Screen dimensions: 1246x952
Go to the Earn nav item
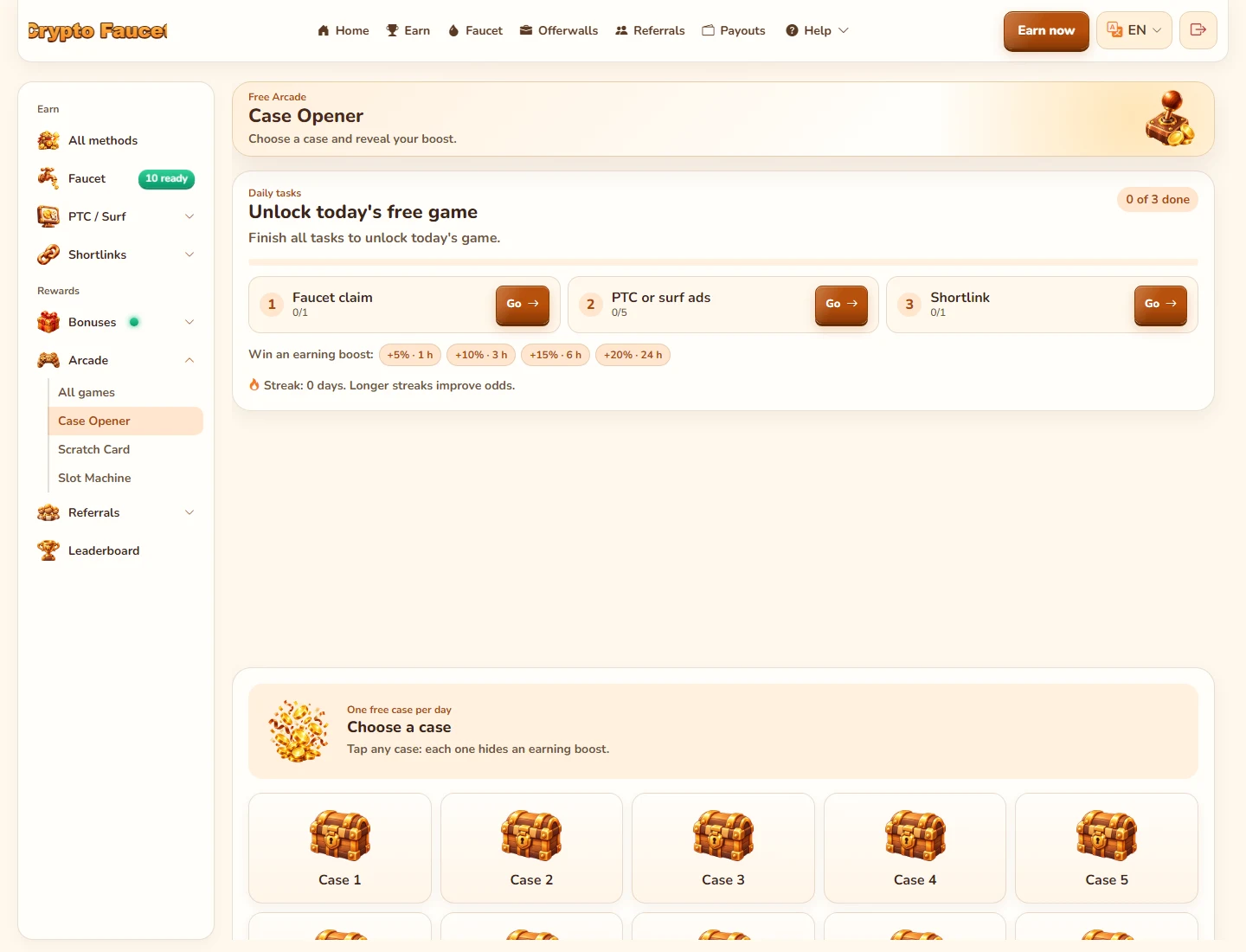(x=408, y=30)
